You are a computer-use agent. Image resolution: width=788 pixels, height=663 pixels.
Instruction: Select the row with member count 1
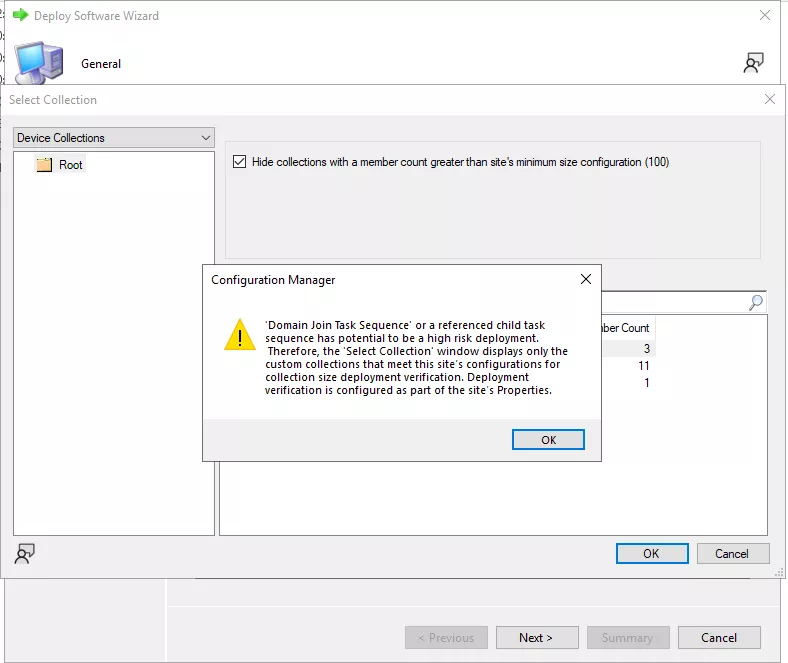click(628, 383)
